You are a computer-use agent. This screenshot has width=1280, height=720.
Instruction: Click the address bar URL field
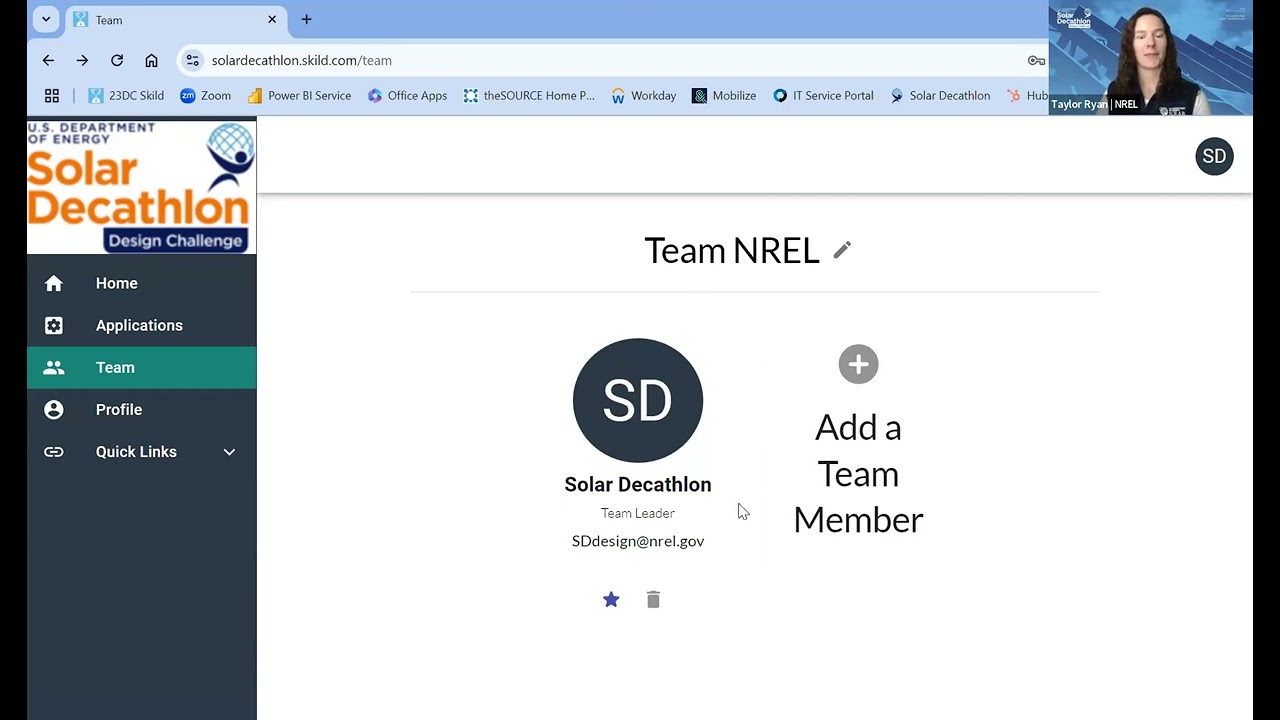(610, 60)
